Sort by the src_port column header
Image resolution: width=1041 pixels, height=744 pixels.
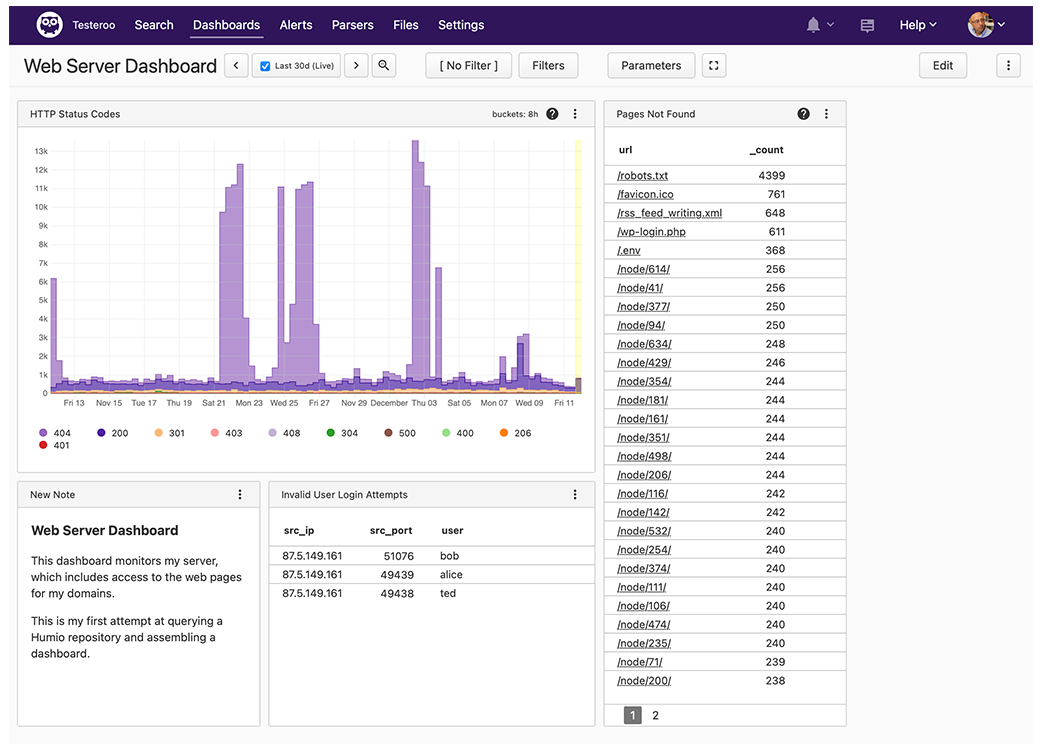pos(391,530)
